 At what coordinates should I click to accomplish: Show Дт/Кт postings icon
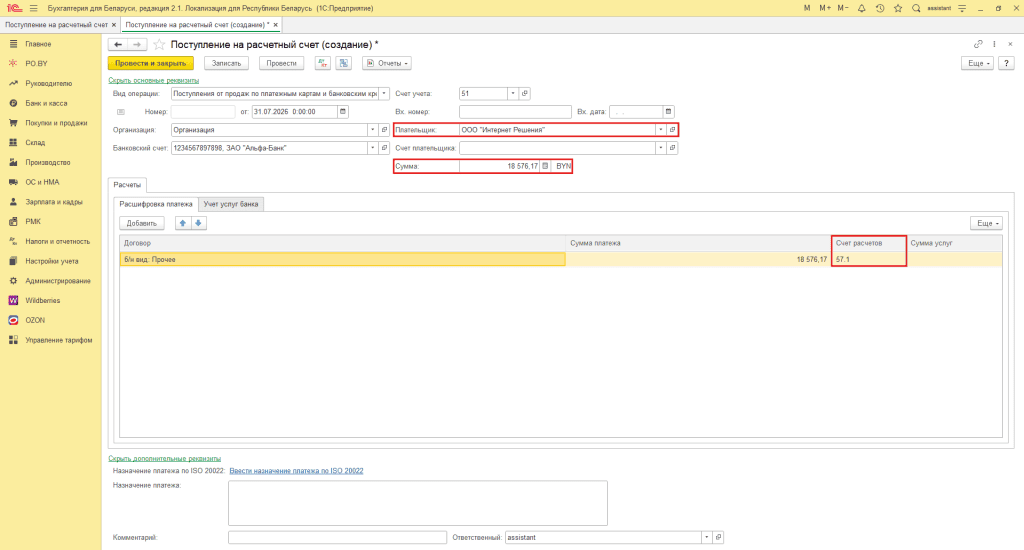323,63
